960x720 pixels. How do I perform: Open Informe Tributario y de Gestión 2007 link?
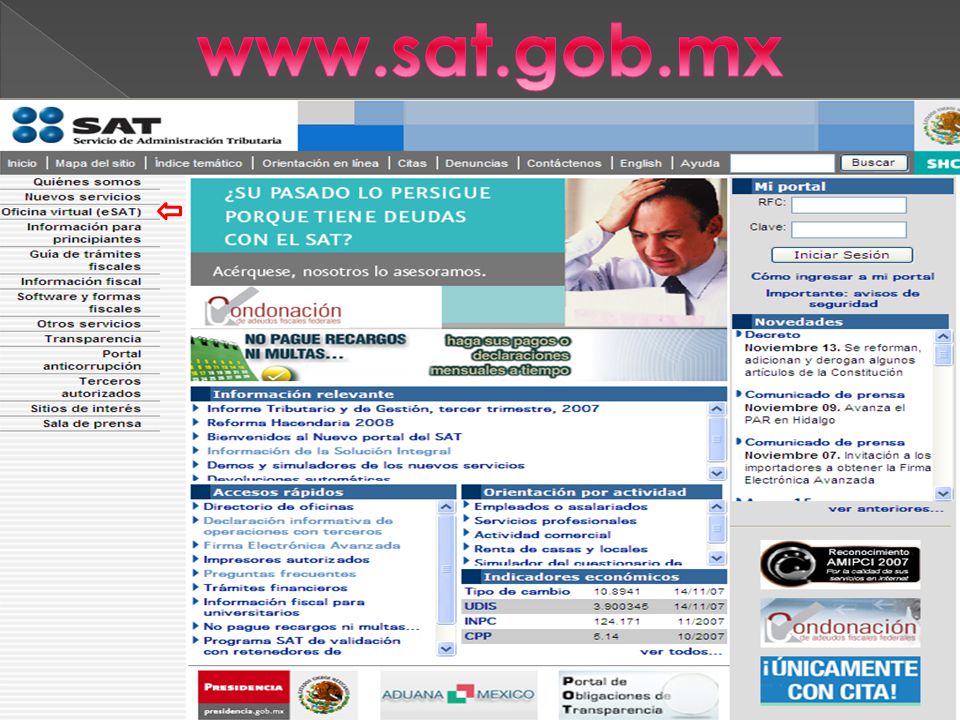pyautogui.click(x=403, y=408)
